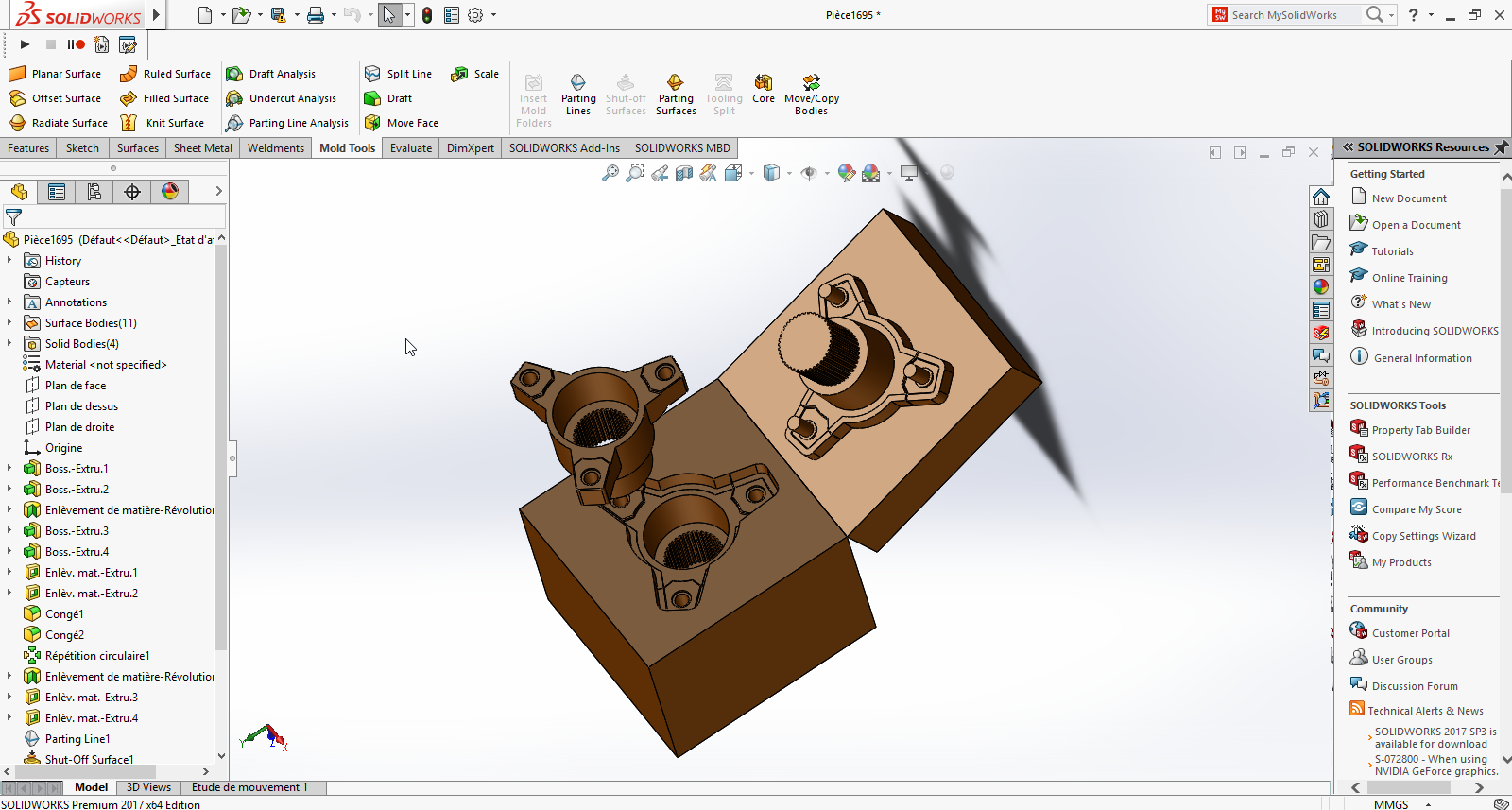The height and width of the screenshot is (810, 1512).
Task: Create Parting Surfaces
Action: tap(676, 95)
